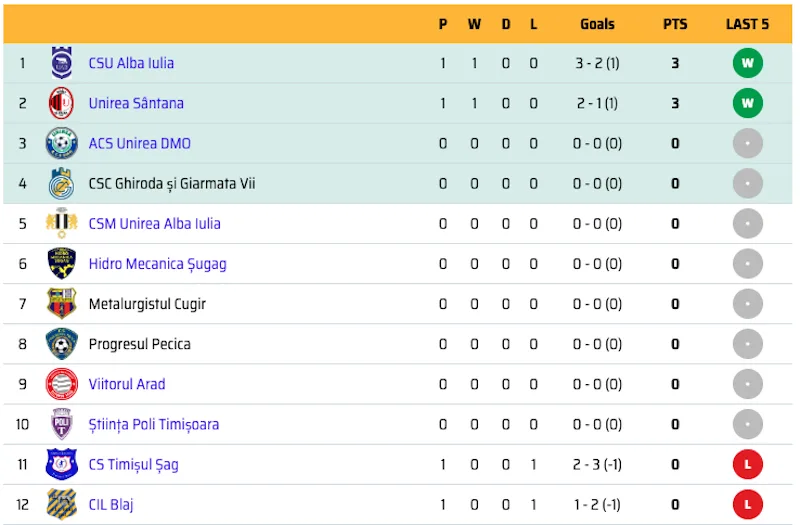The height and width of the screenshot is (525, 800).
Task: Click the Metalurgistul Cugir club crest
Action: (x=62, y=304)
